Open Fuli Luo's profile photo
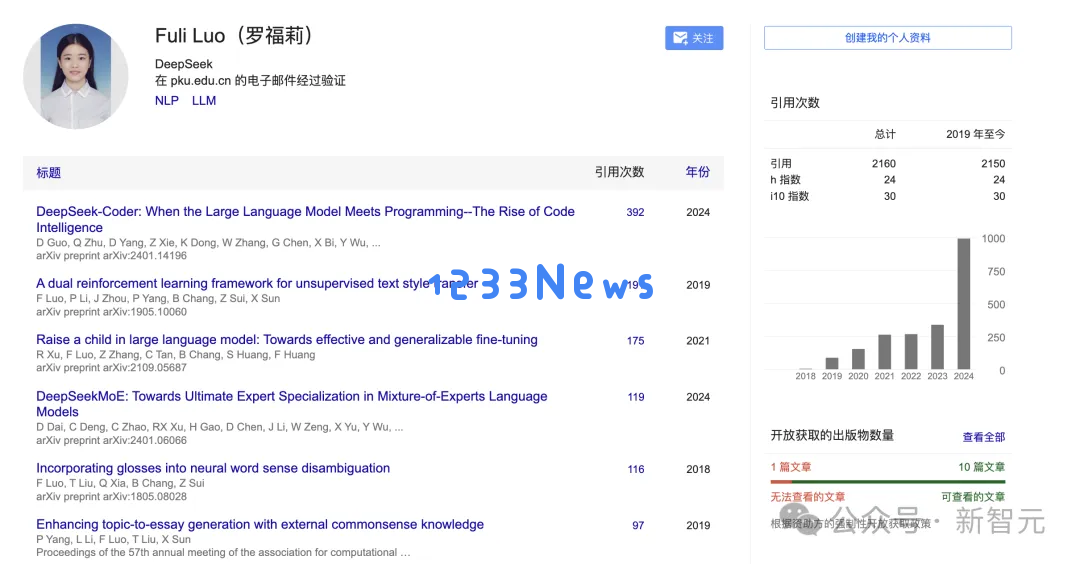The height and width of the screenshot is (564, 1080). click(x=76, y=76)
